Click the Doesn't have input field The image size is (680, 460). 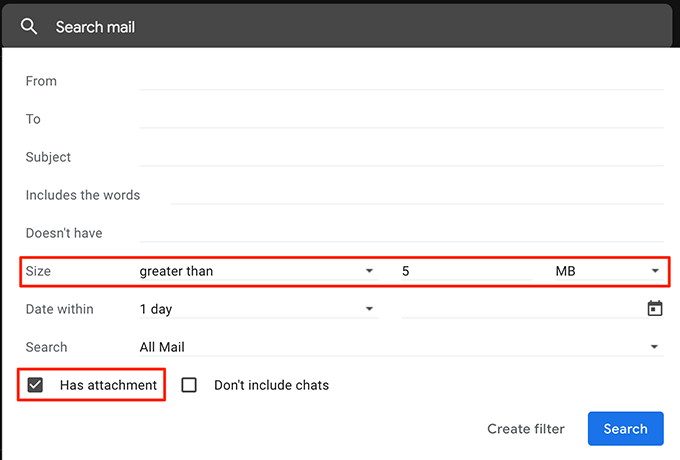400,233
